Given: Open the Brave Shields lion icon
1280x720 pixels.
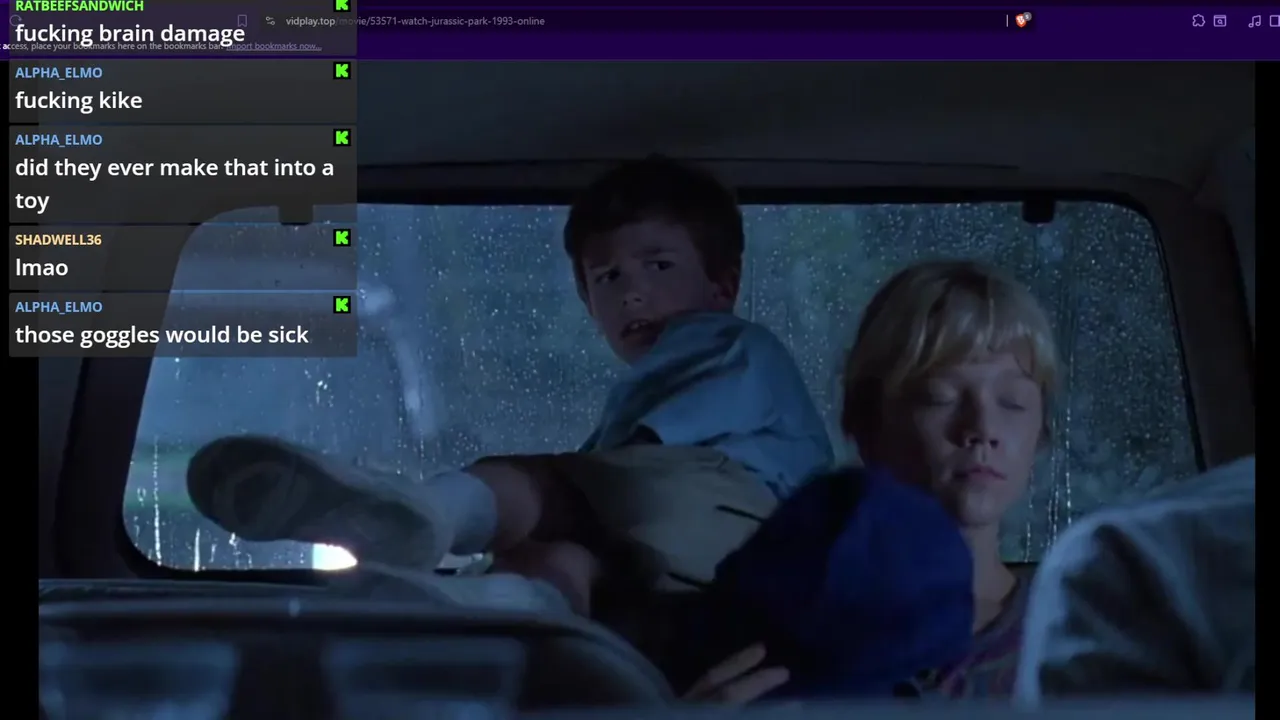Looking at the screenshot, I should click(1022, 20).
